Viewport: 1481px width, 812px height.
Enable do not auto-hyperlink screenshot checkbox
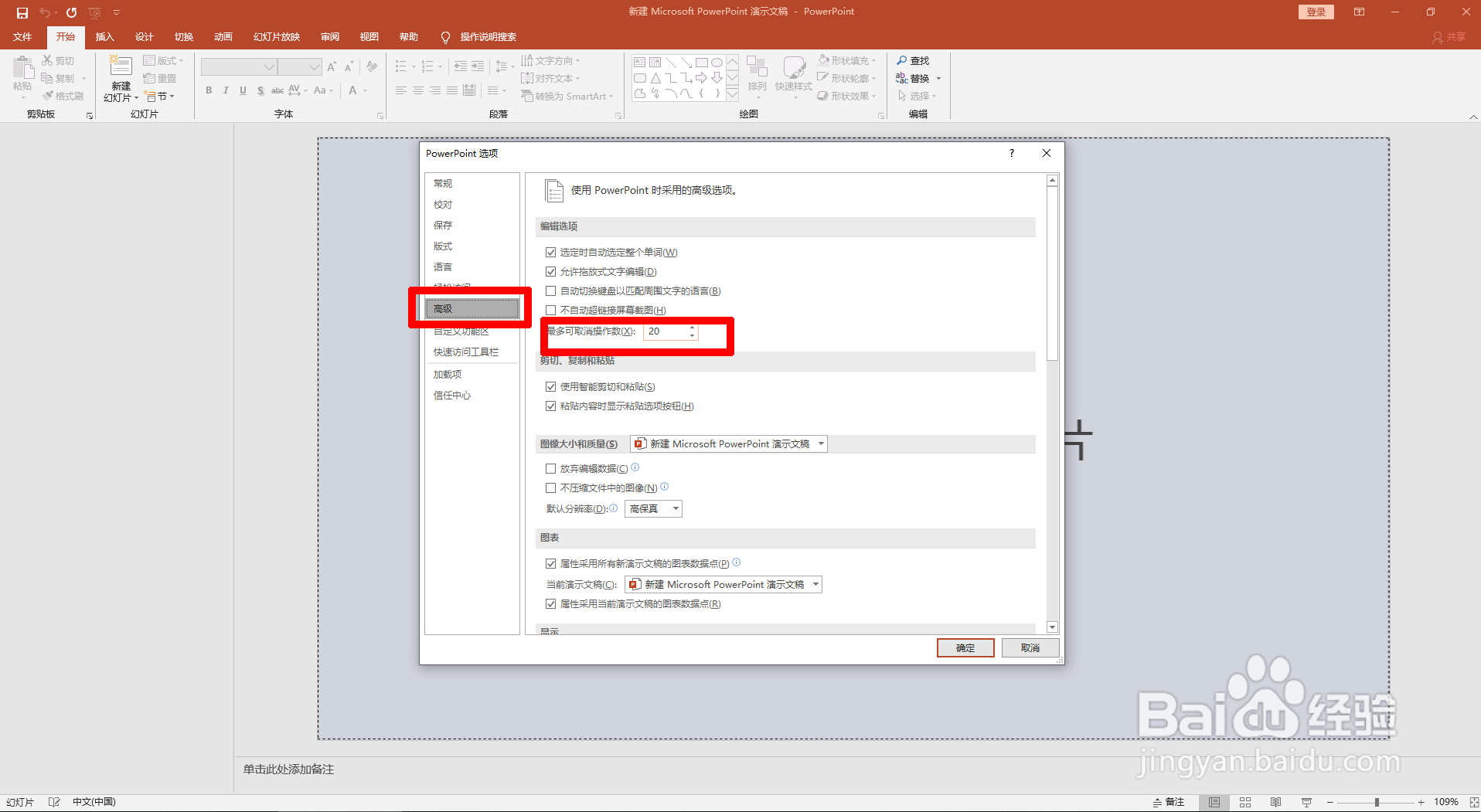coord(551,311)
